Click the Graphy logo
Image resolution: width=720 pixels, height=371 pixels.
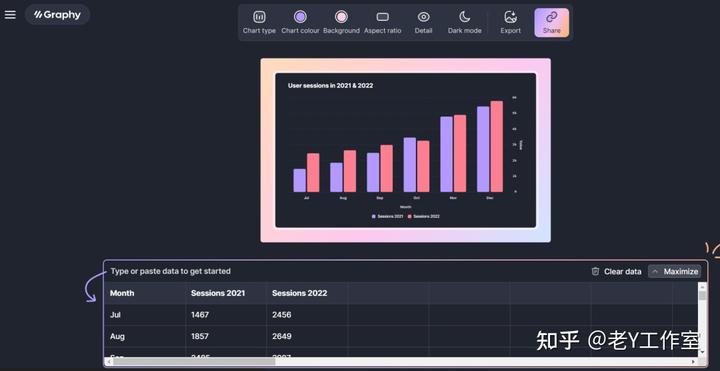(57, 15)
